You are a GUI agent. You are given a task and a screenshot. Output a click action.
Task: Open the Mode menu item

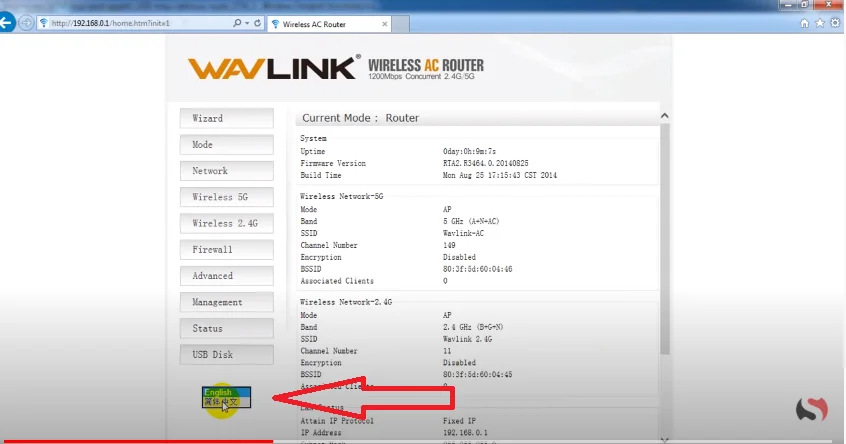click(226, 144)
